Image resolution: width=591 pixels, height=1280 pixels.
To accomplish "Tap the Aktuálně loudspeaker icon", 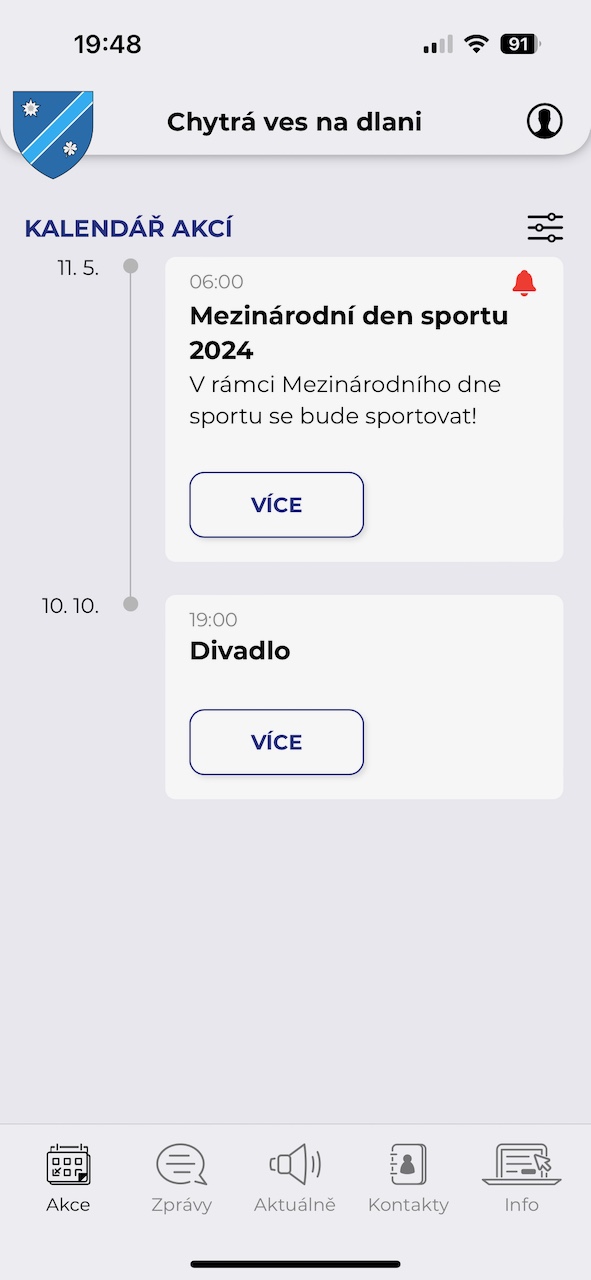I will tap(295, 1165).
